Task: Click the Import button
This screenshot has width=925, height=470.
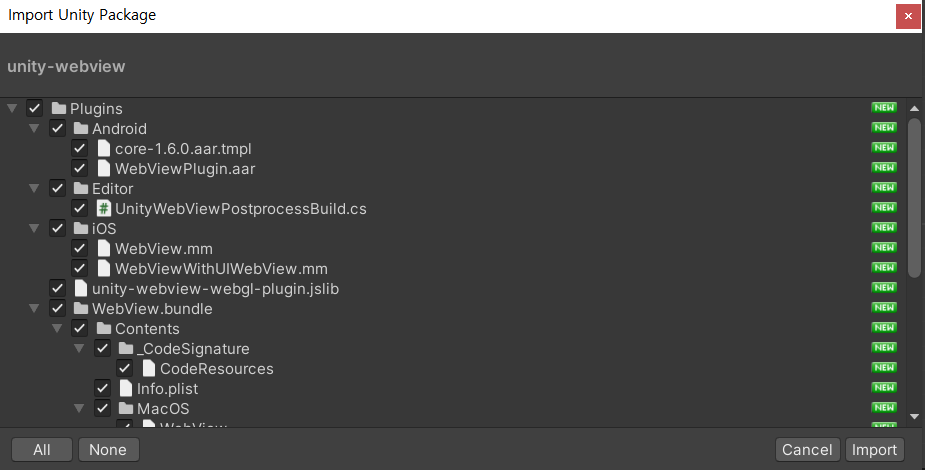Action: [x=874, y=449]
